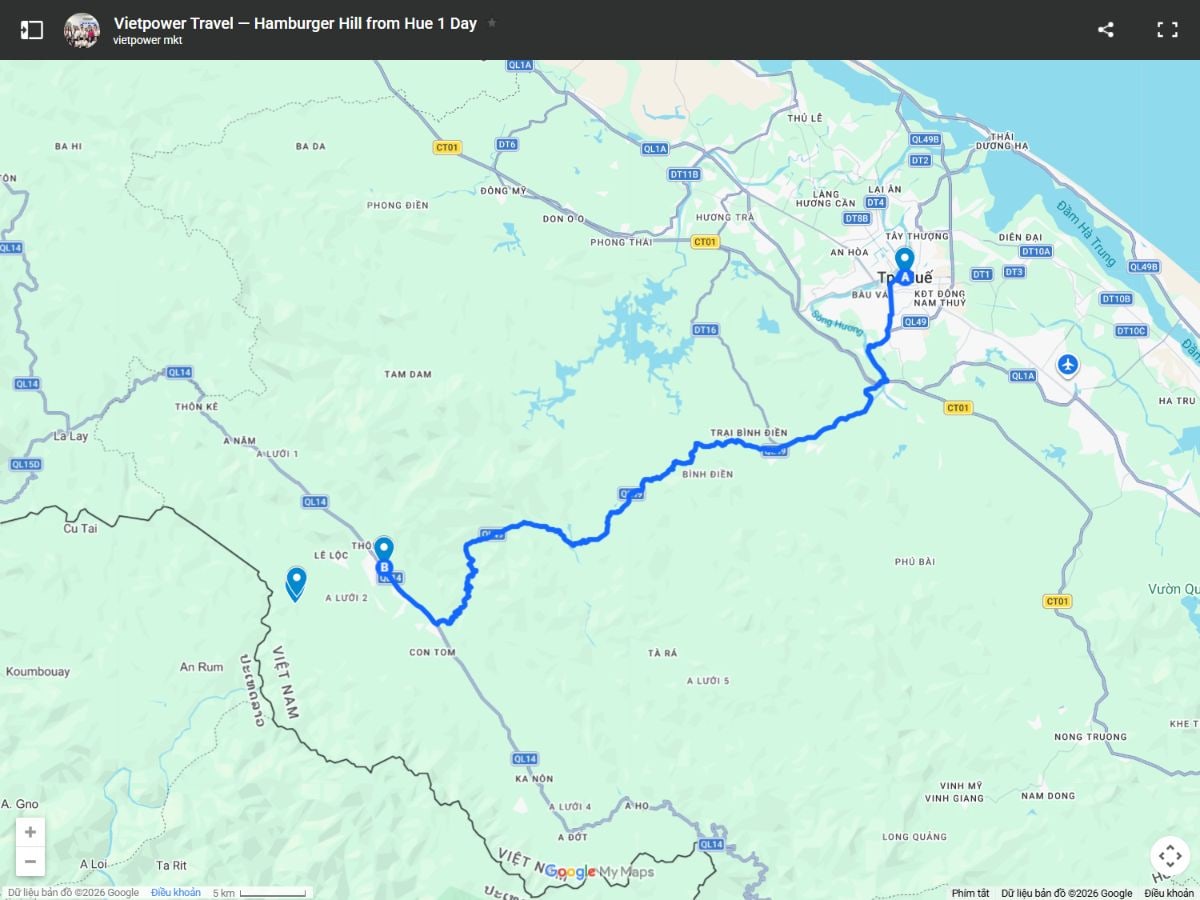Click the Nong Truong place label
Screen dimensions: 1200x900
1090,737
